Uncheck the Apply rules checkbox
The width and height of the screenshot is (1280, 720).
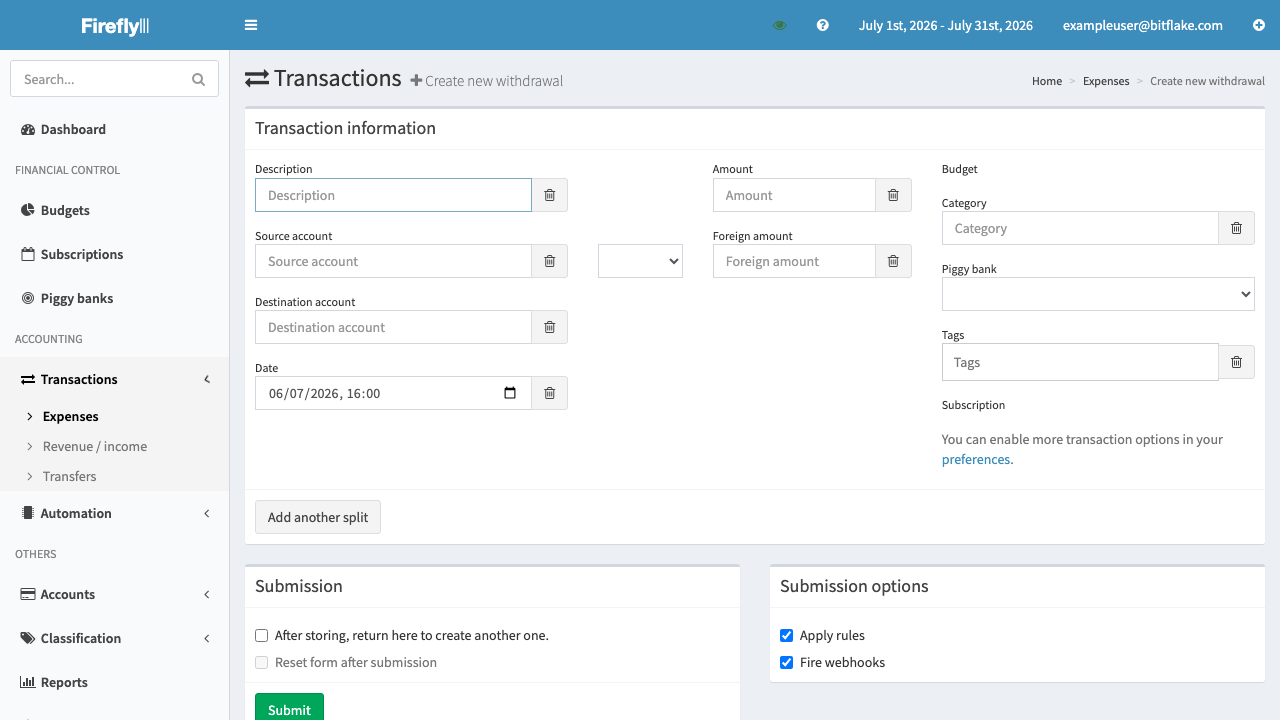tap(787, 635)
